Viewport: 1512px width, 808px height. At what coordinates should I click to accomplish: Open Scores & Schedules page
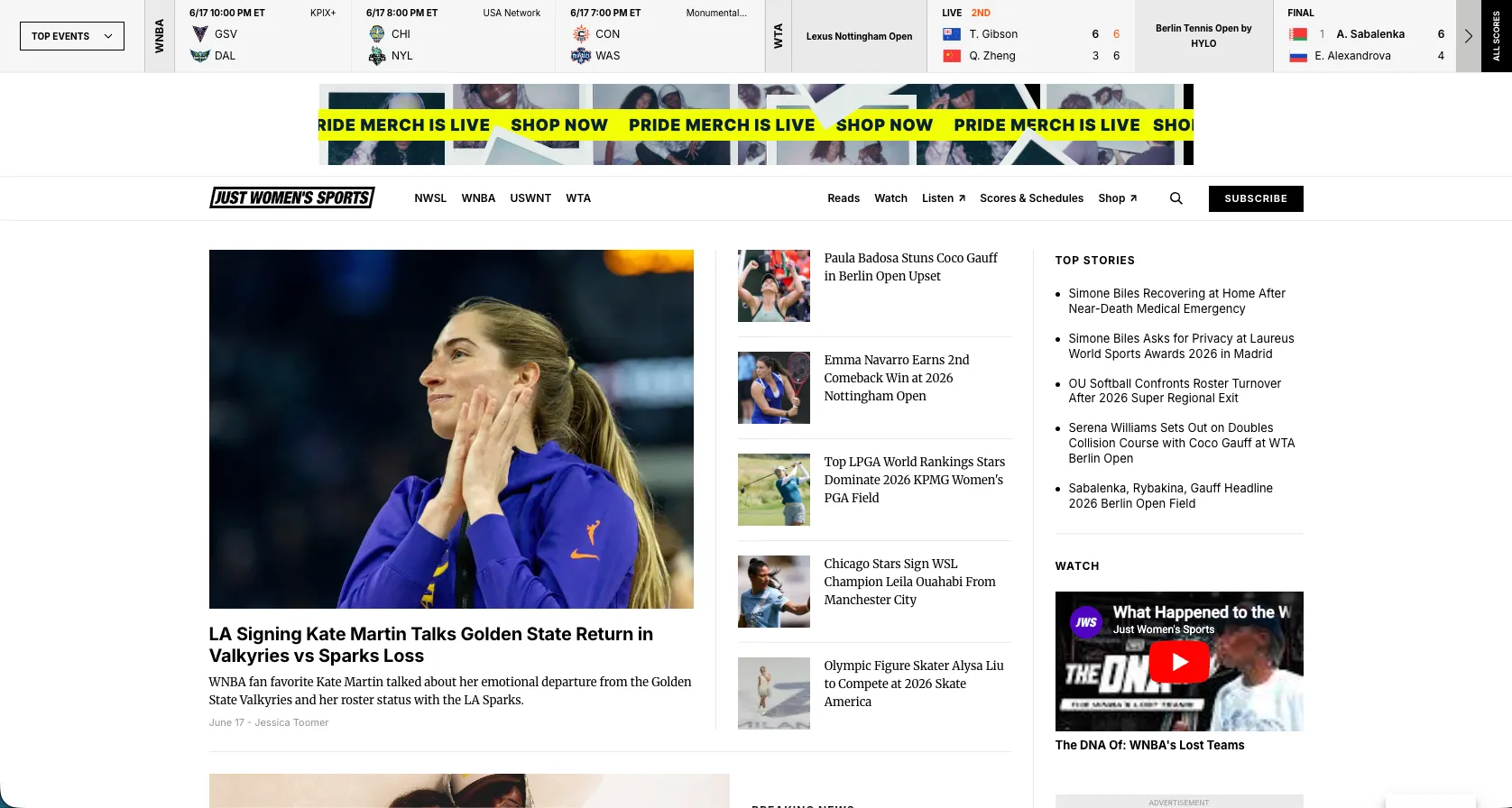[x=1031, y=198]
